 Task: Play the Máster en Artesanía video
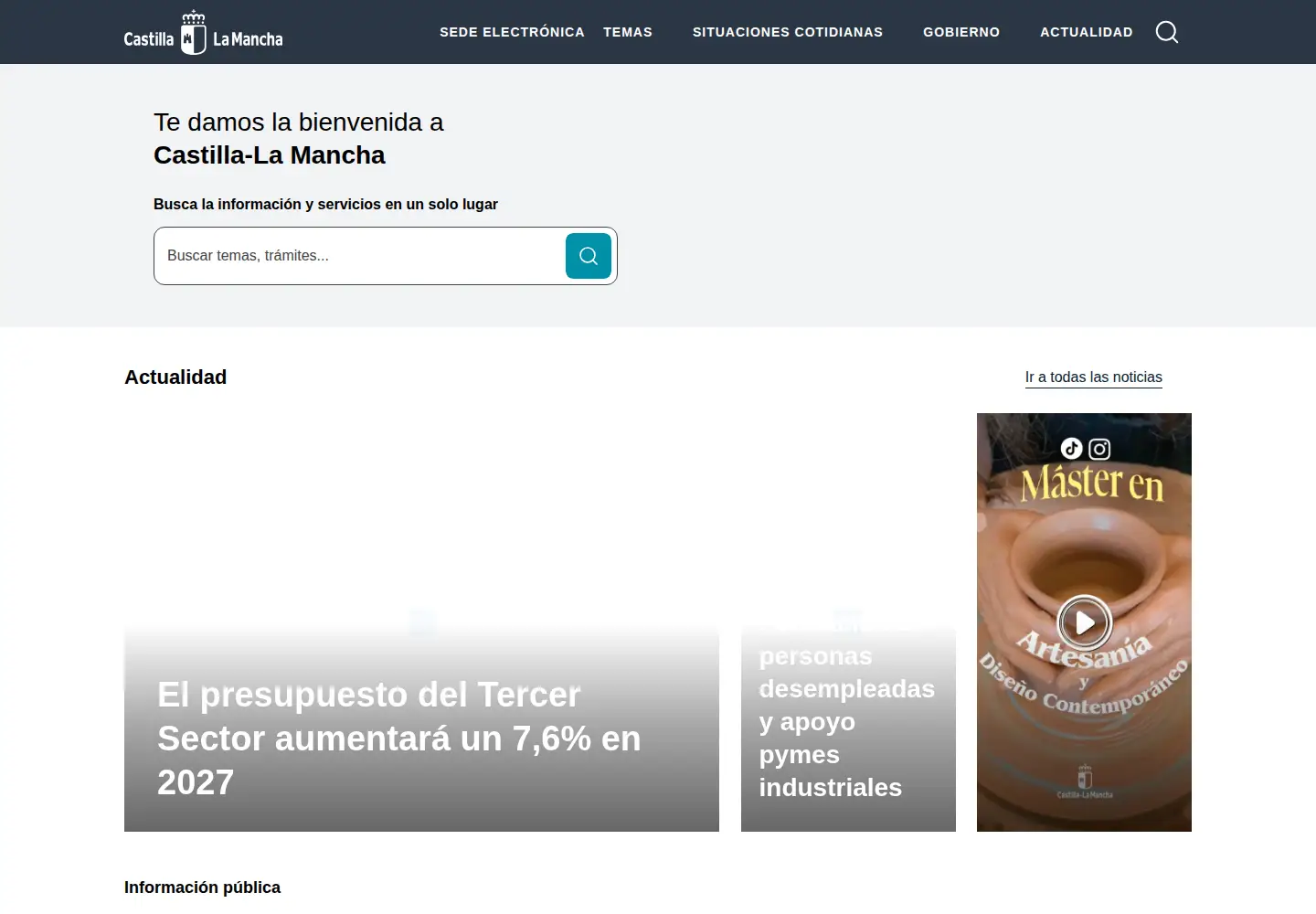1085,622
